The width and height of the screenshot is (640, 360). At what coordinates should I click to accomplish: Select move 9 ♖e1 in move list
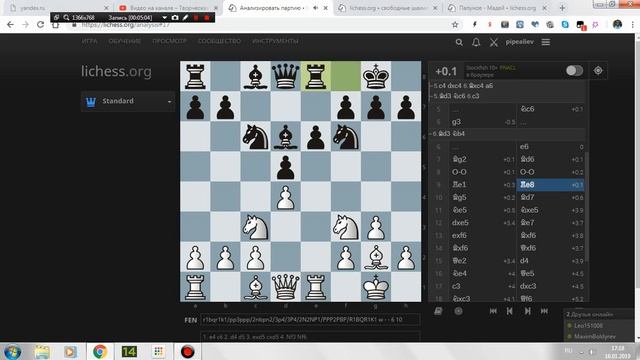(482, 184)
